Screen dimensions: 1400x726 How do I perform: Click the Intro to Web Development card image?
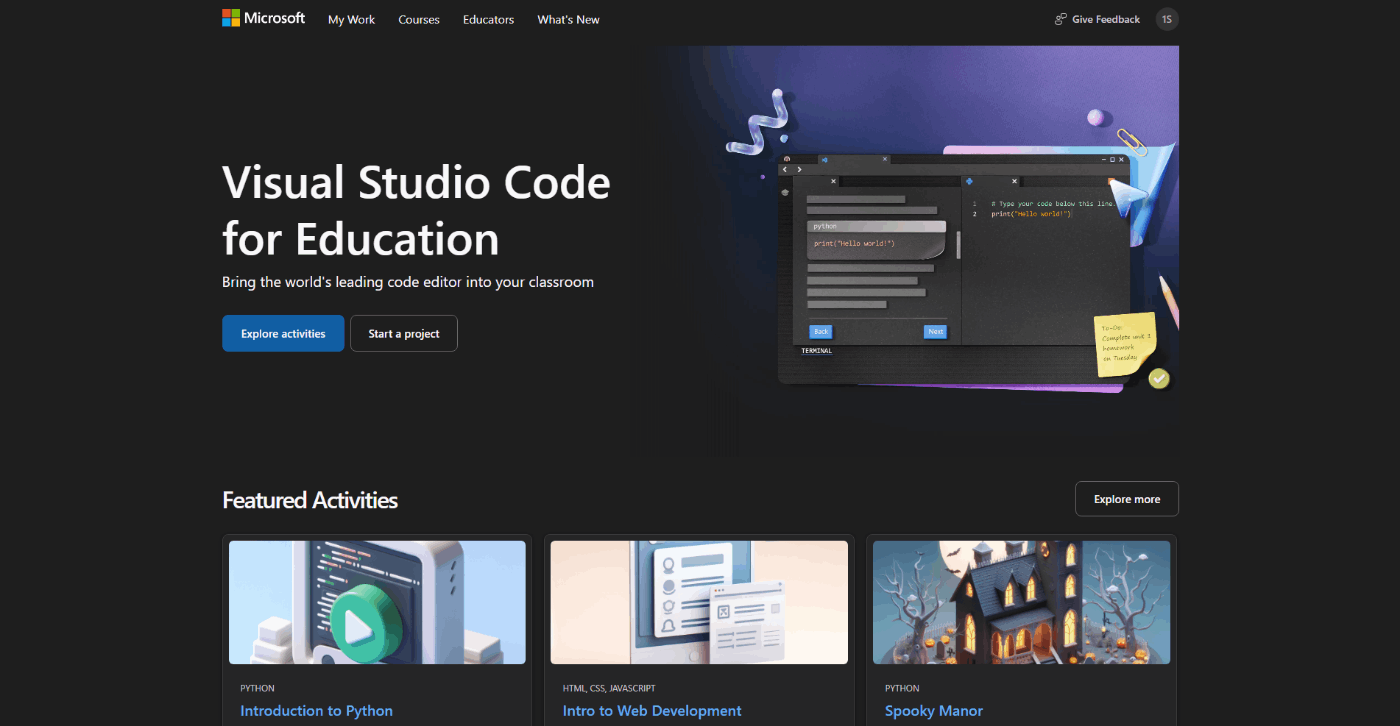699,602
